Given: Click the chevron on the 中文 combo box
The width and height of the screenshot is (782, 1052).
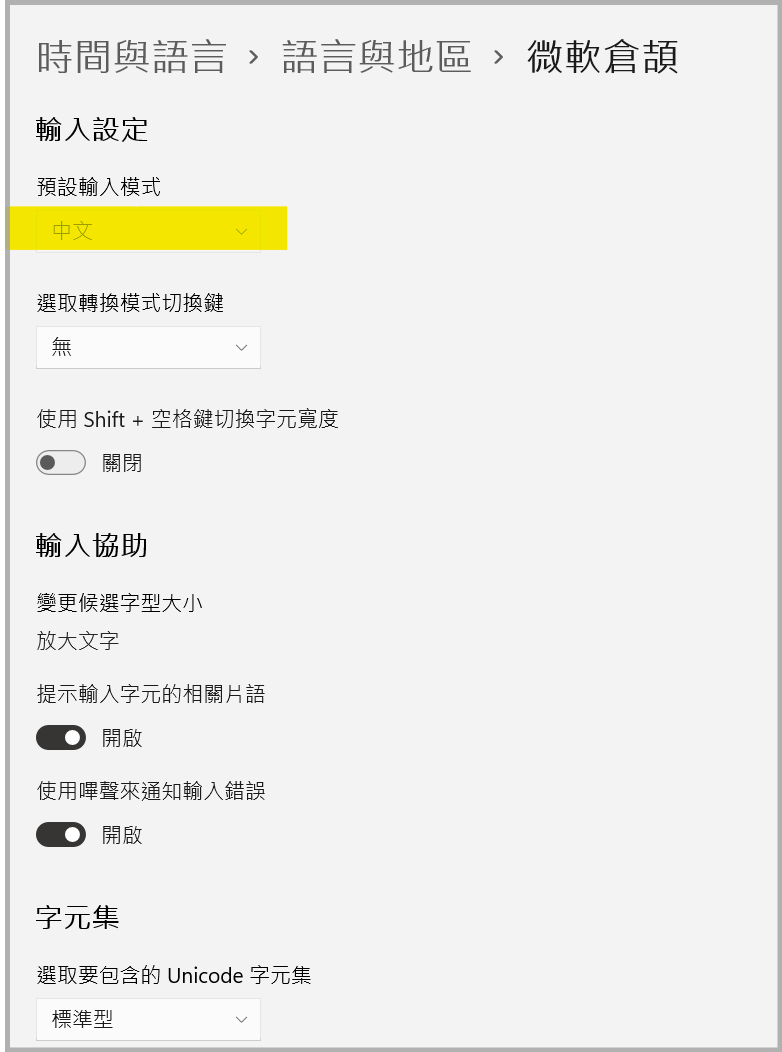Looking at the screenshot, I should coord(240,230).
